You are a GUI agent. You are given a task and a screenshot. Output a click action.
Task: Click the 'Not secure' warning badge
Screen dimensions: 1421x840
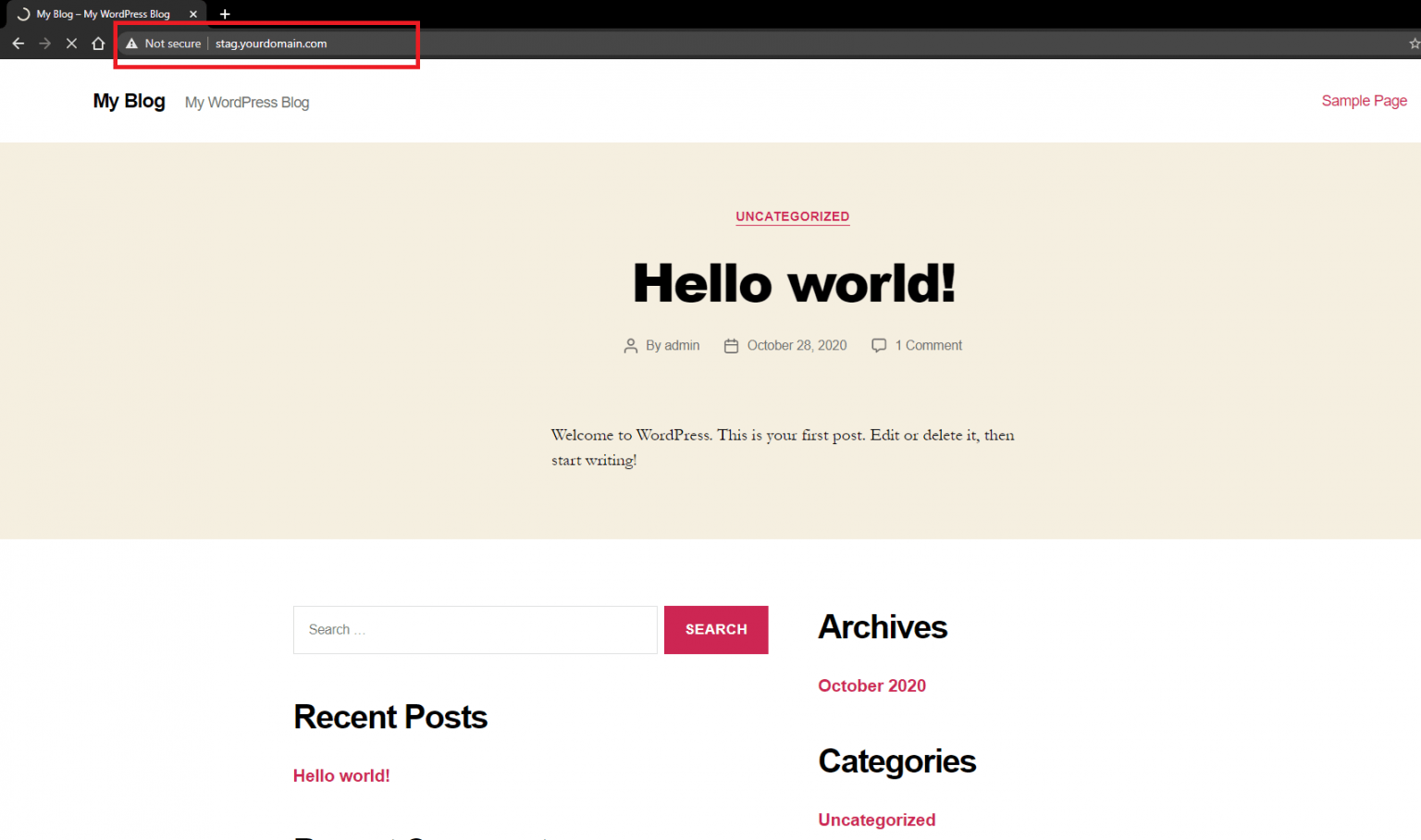point(163,43)
